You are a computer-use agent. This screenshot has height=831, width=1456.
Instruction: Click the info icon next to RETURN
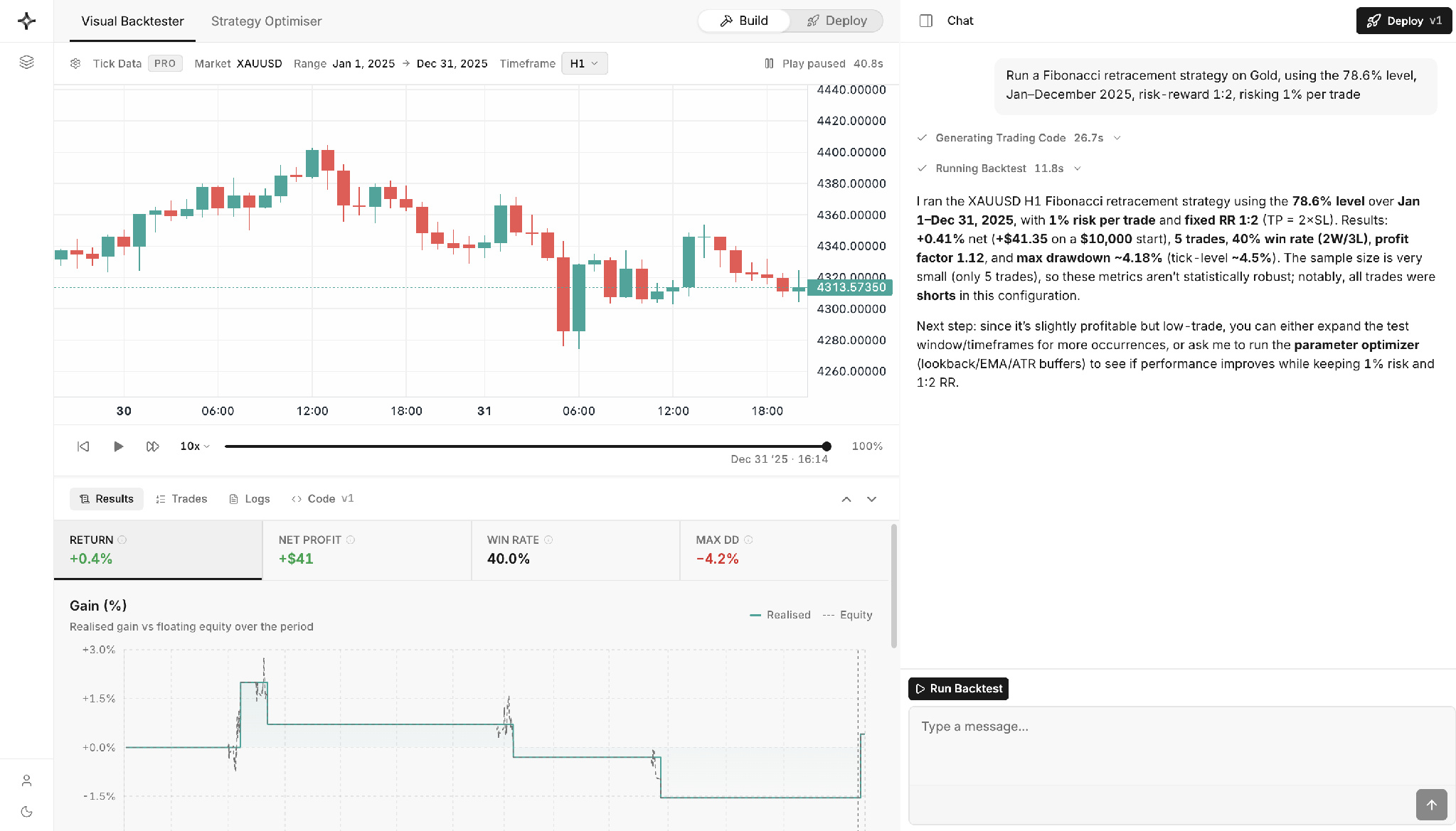click(x=122, y=540)
